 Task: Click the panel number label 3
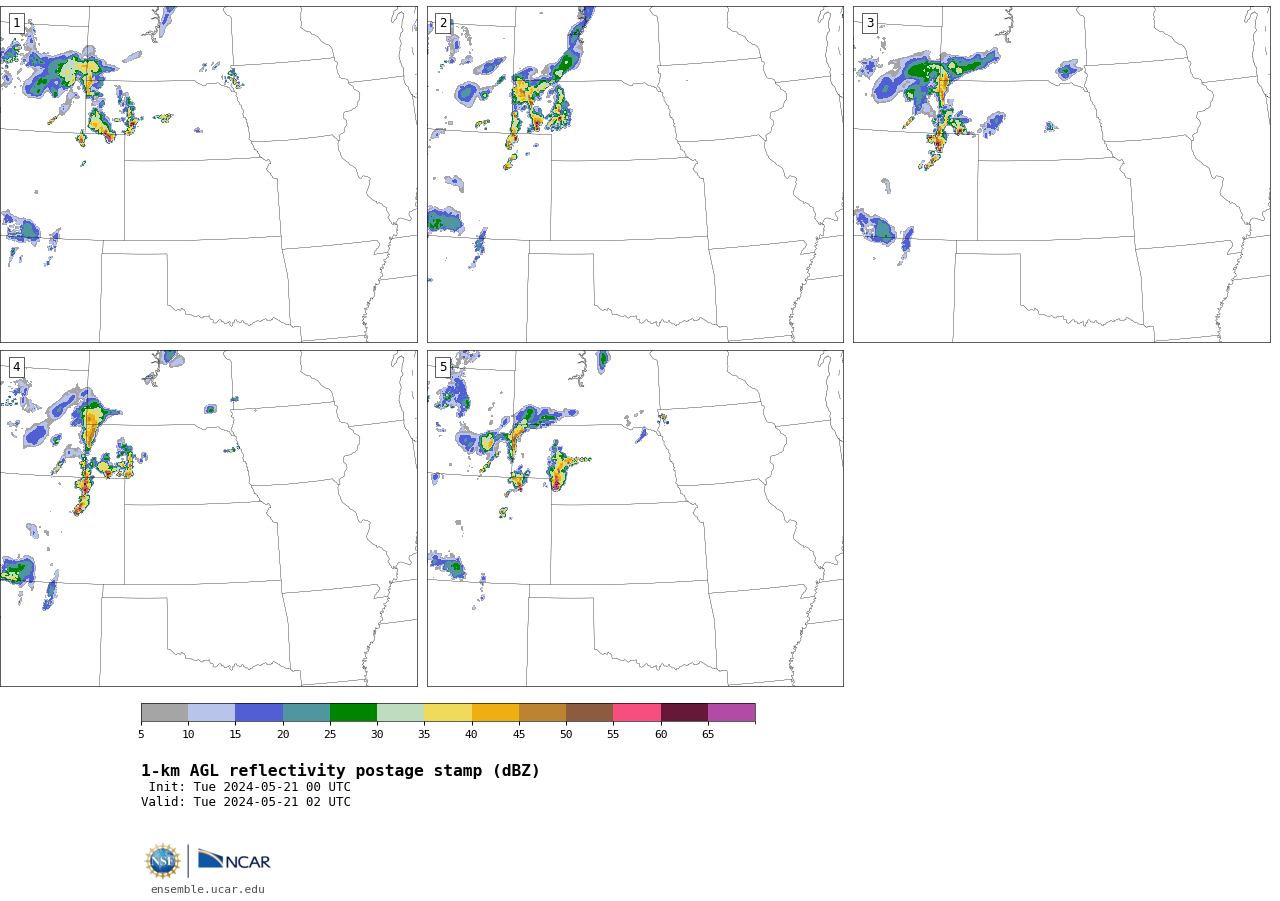pos(869,23)
